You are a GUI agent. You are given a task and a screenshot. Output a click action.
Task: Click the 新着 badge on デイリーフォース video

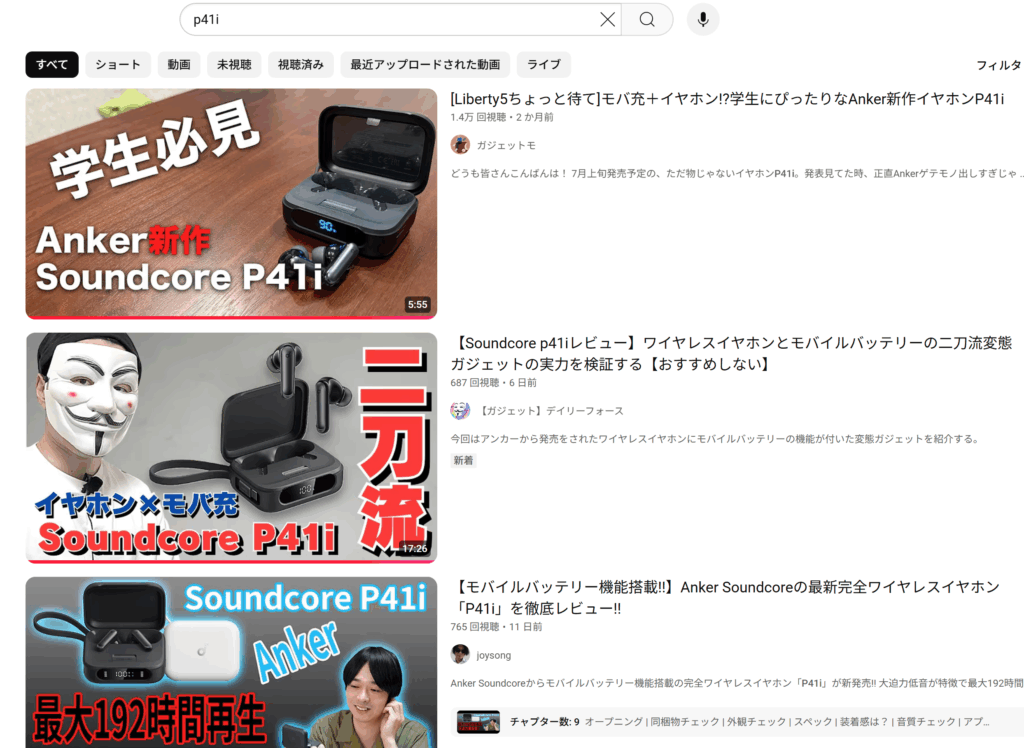(x=463, y=461)
